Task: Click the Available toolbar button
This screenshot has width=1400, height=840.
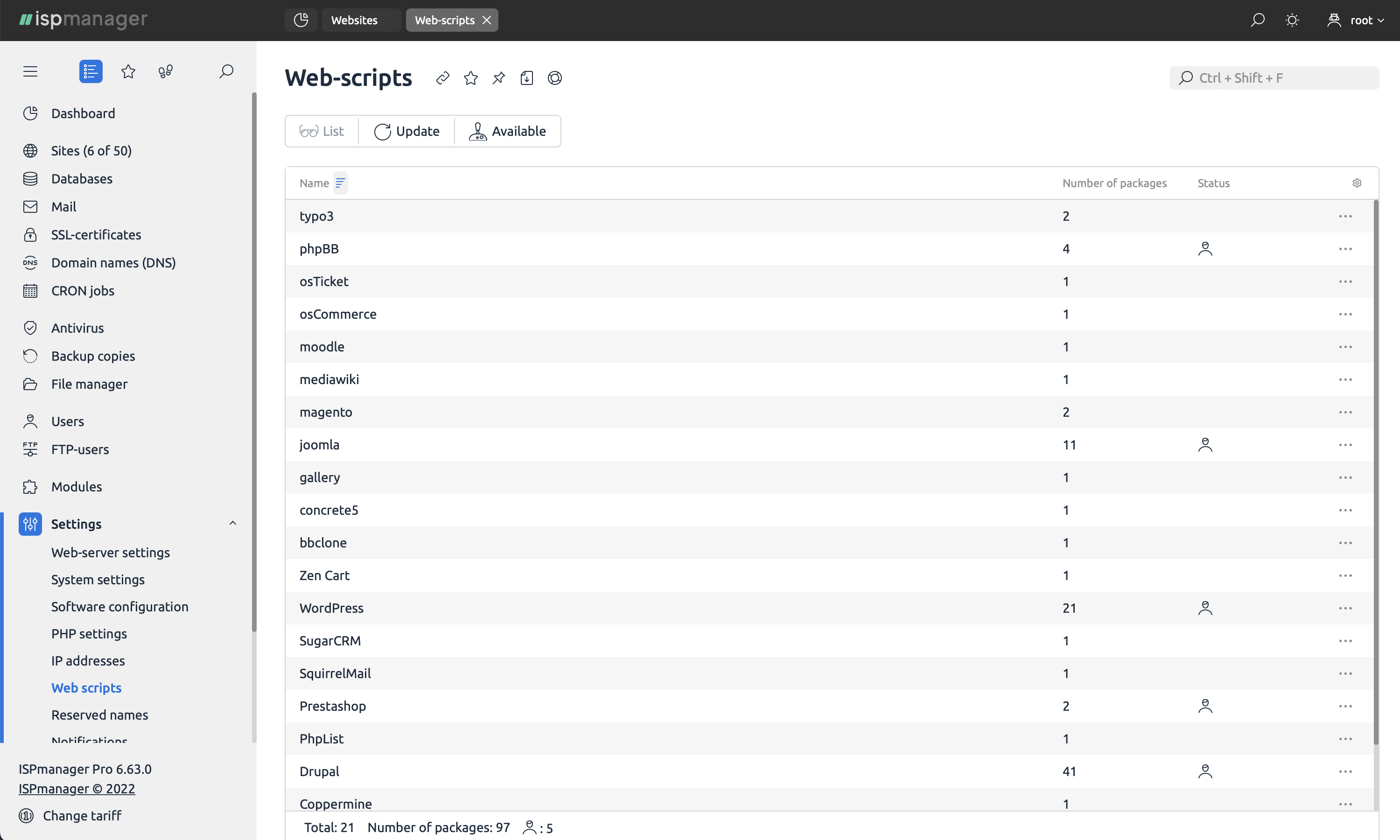Action: pyautogui.click(x=508, y=131)
